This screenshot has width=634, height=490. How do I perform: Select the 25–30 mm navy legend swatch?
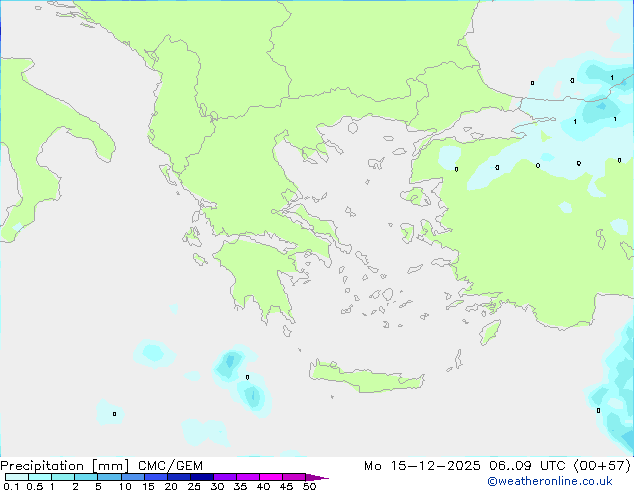coord(202,477)
